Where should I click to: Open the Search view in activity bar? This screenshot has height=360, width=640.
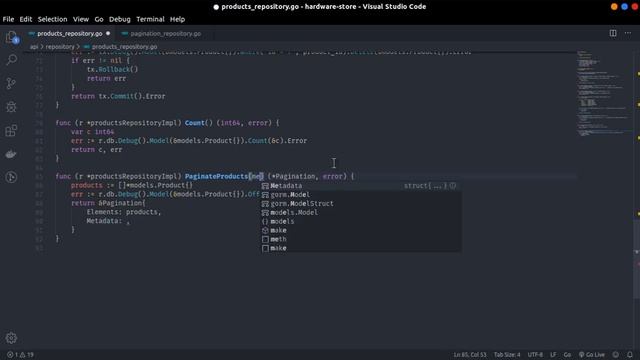[11, 60]
